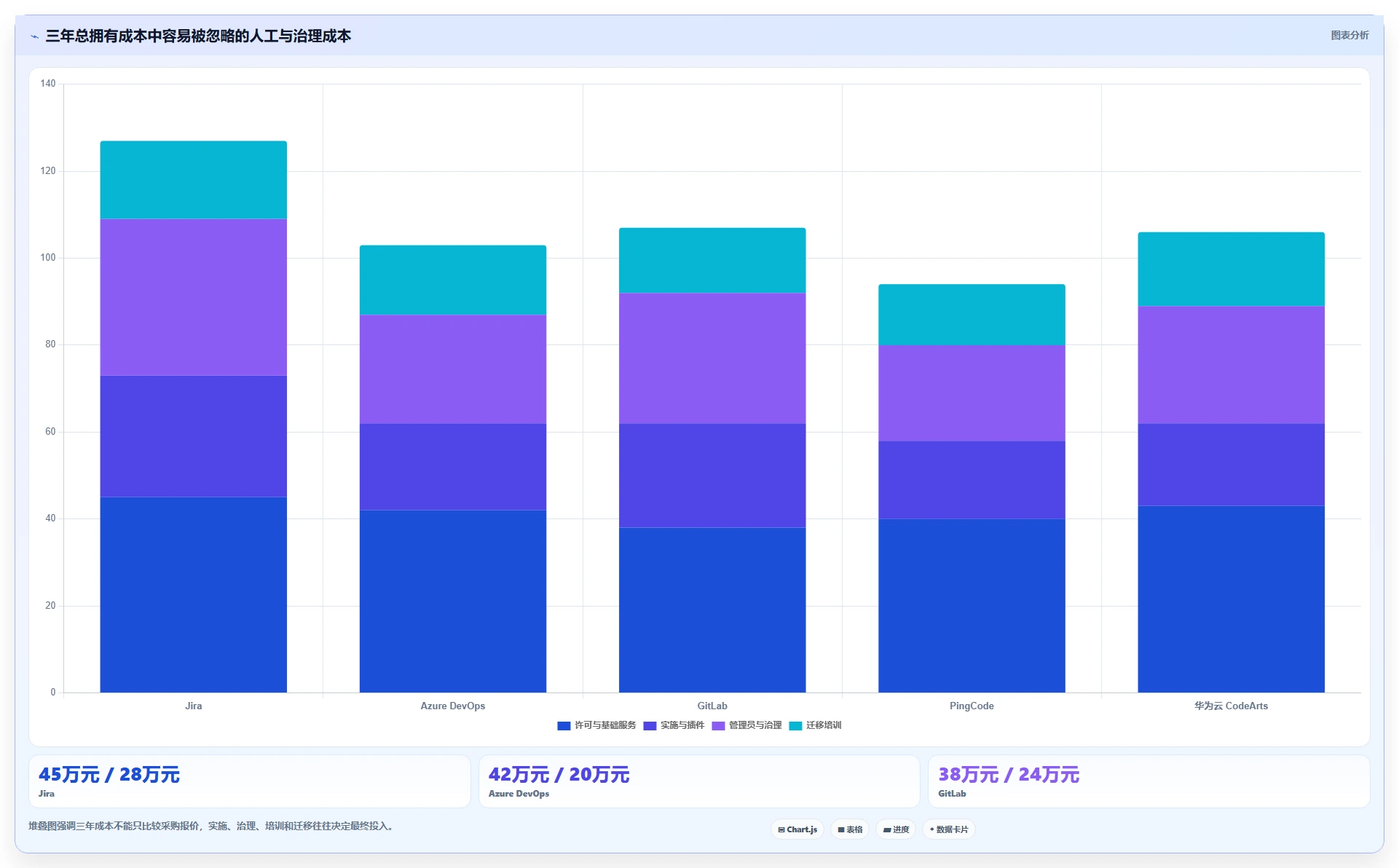Click the PingCode x-axis label
The image size is (1399, 868).
(x=972, y=706)
